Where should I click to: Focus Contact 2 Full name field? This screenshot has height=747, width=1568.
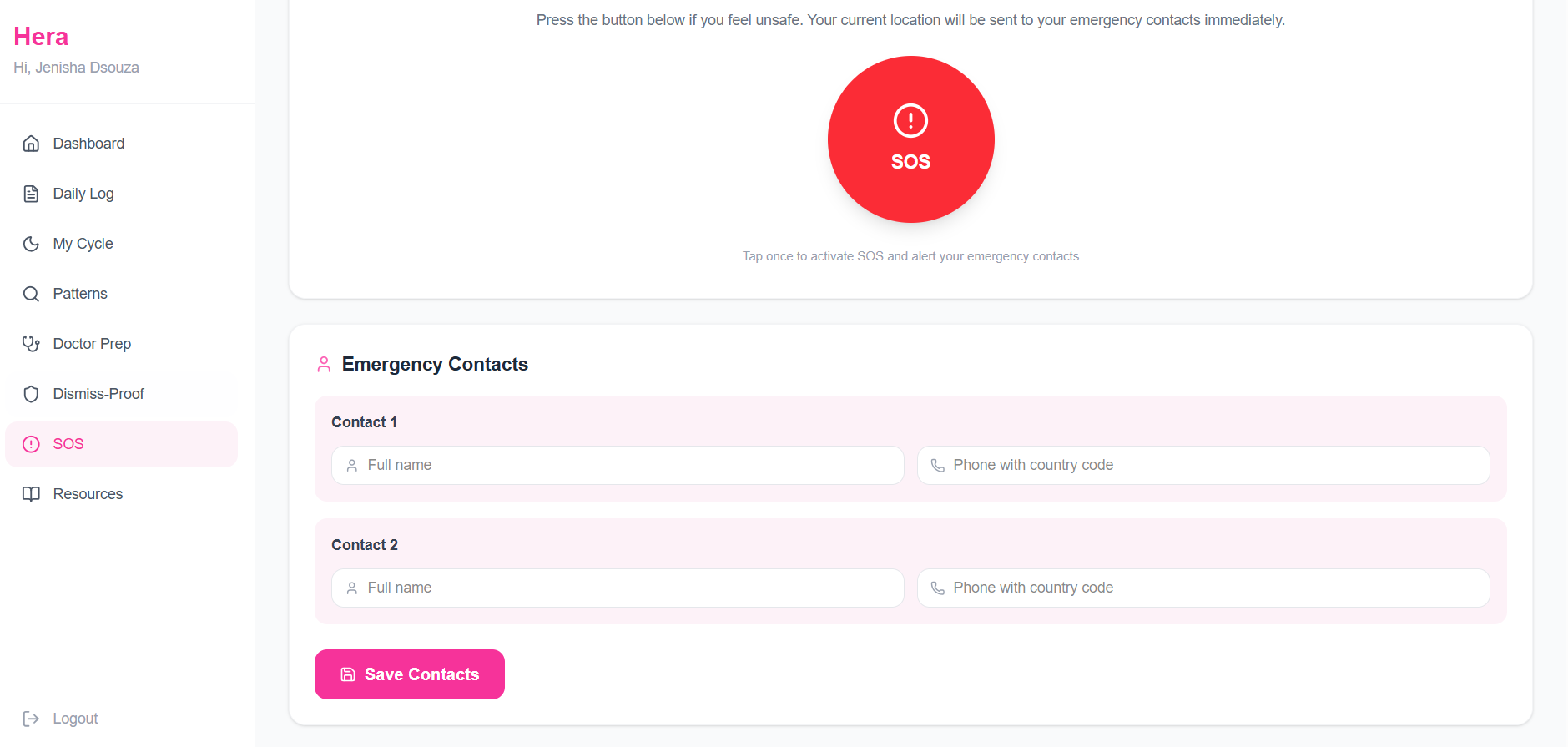point(618,588)
